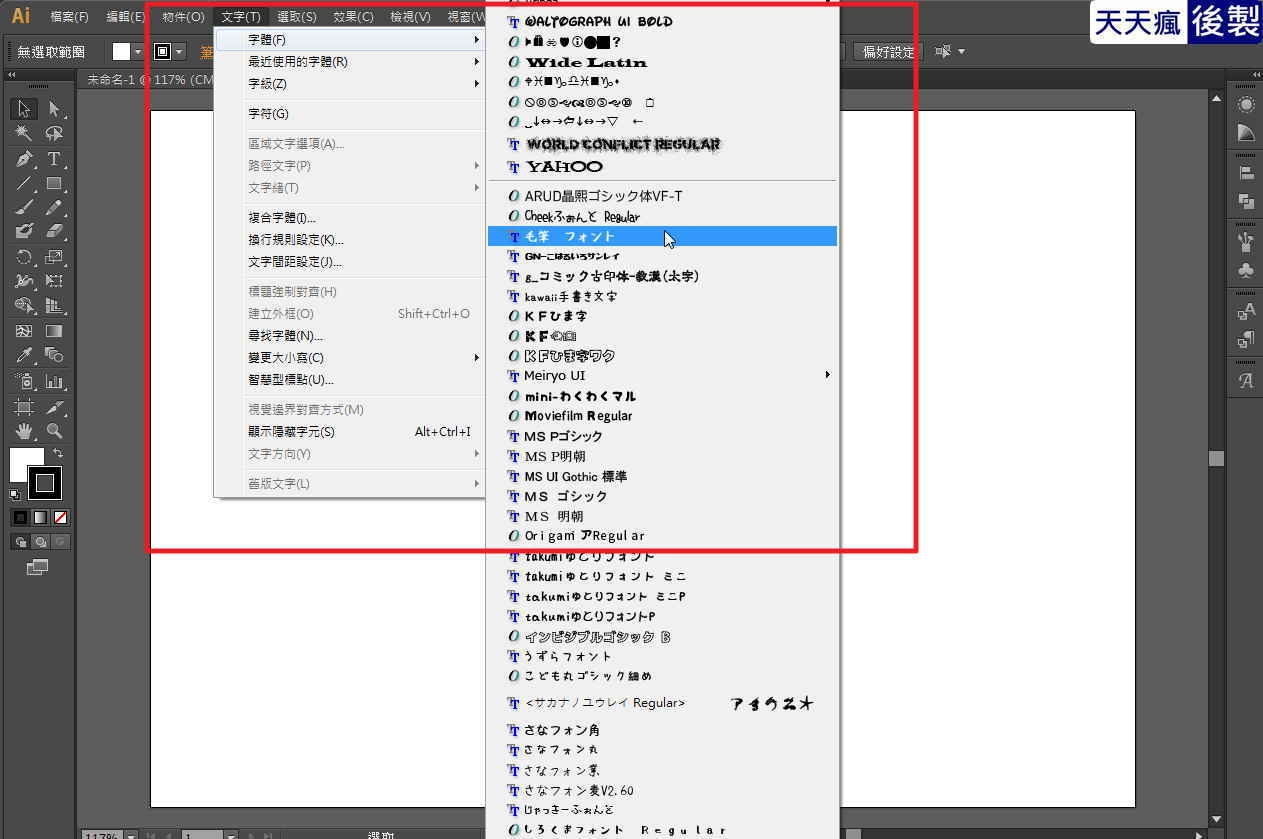Select the Free Transform tool
The image size is (1263, 839).
click(x=54, y=281)
